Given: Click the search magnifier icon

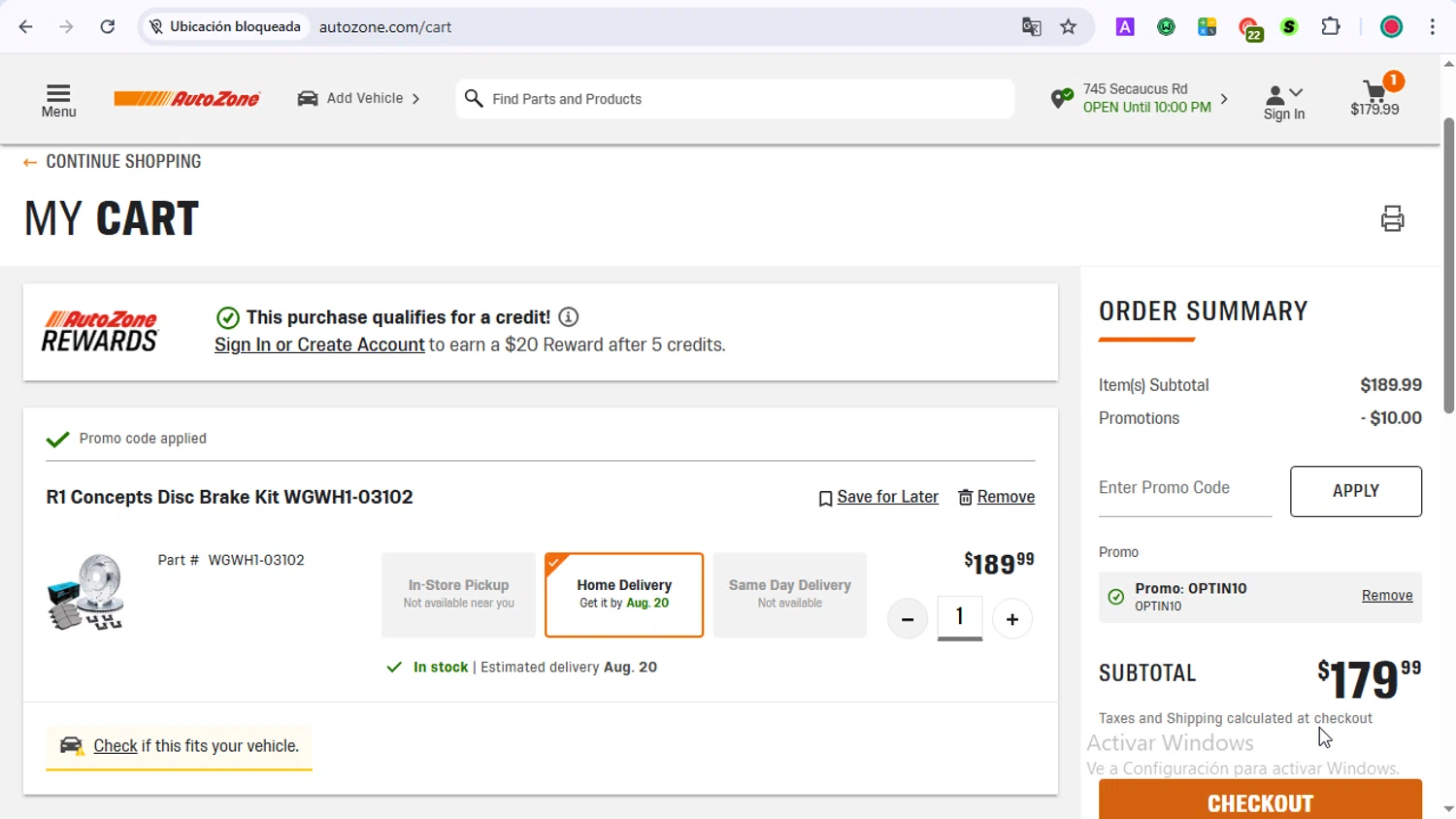Looking at the screenshot, I should (474, 98).
